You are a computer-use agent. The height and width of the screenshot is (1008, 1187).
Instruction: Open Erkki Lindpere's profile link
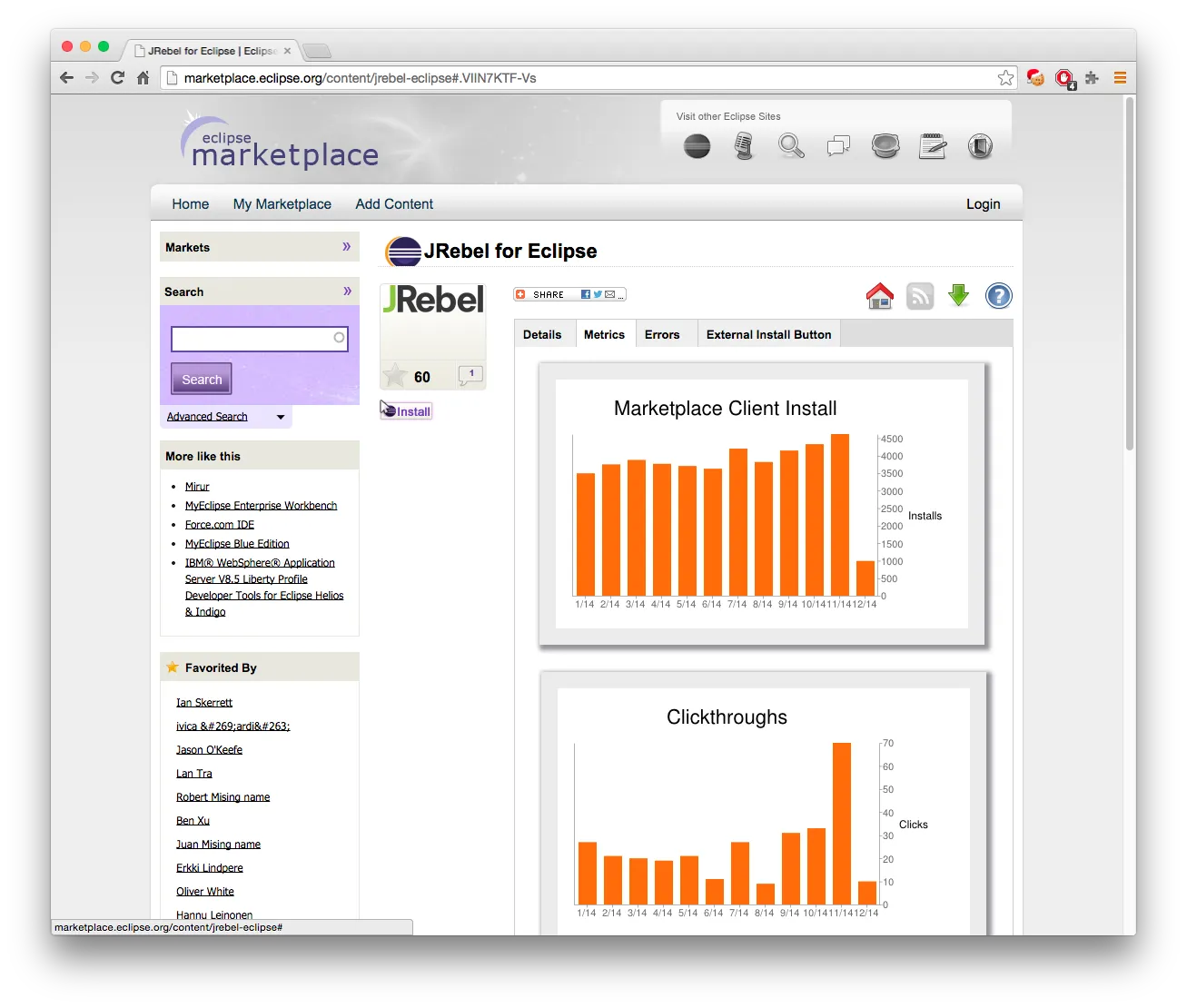[210, 868]
